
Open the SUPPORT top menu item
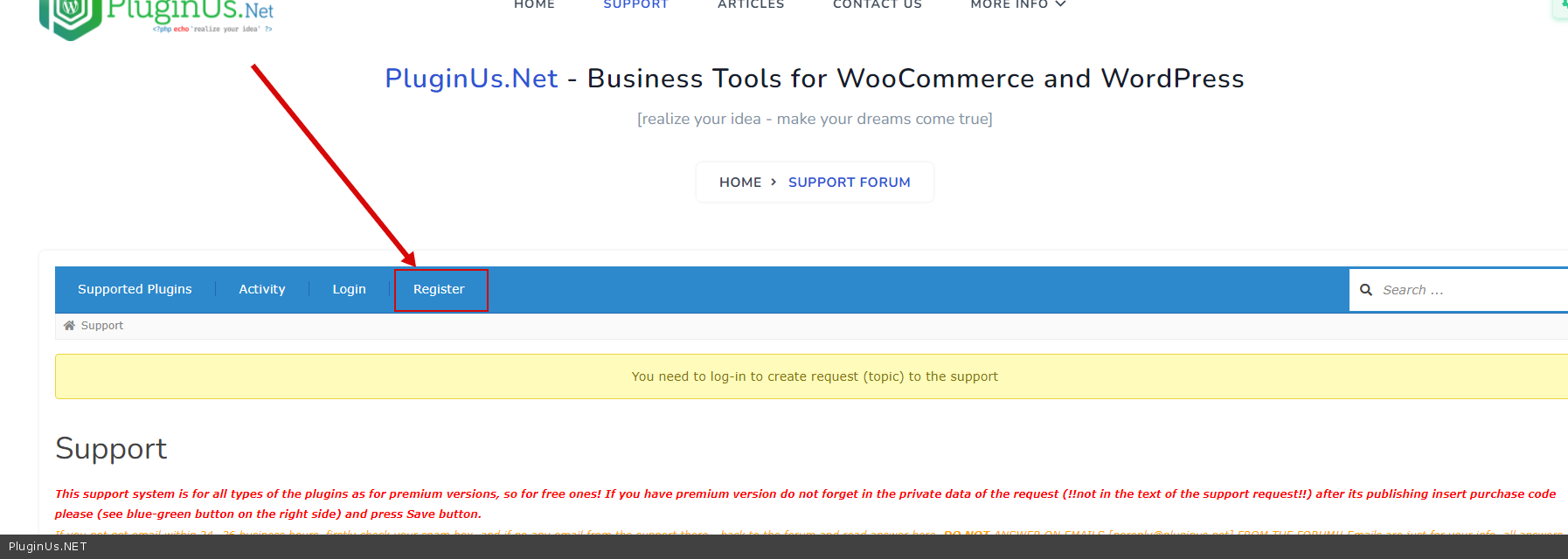pos(635,5)
